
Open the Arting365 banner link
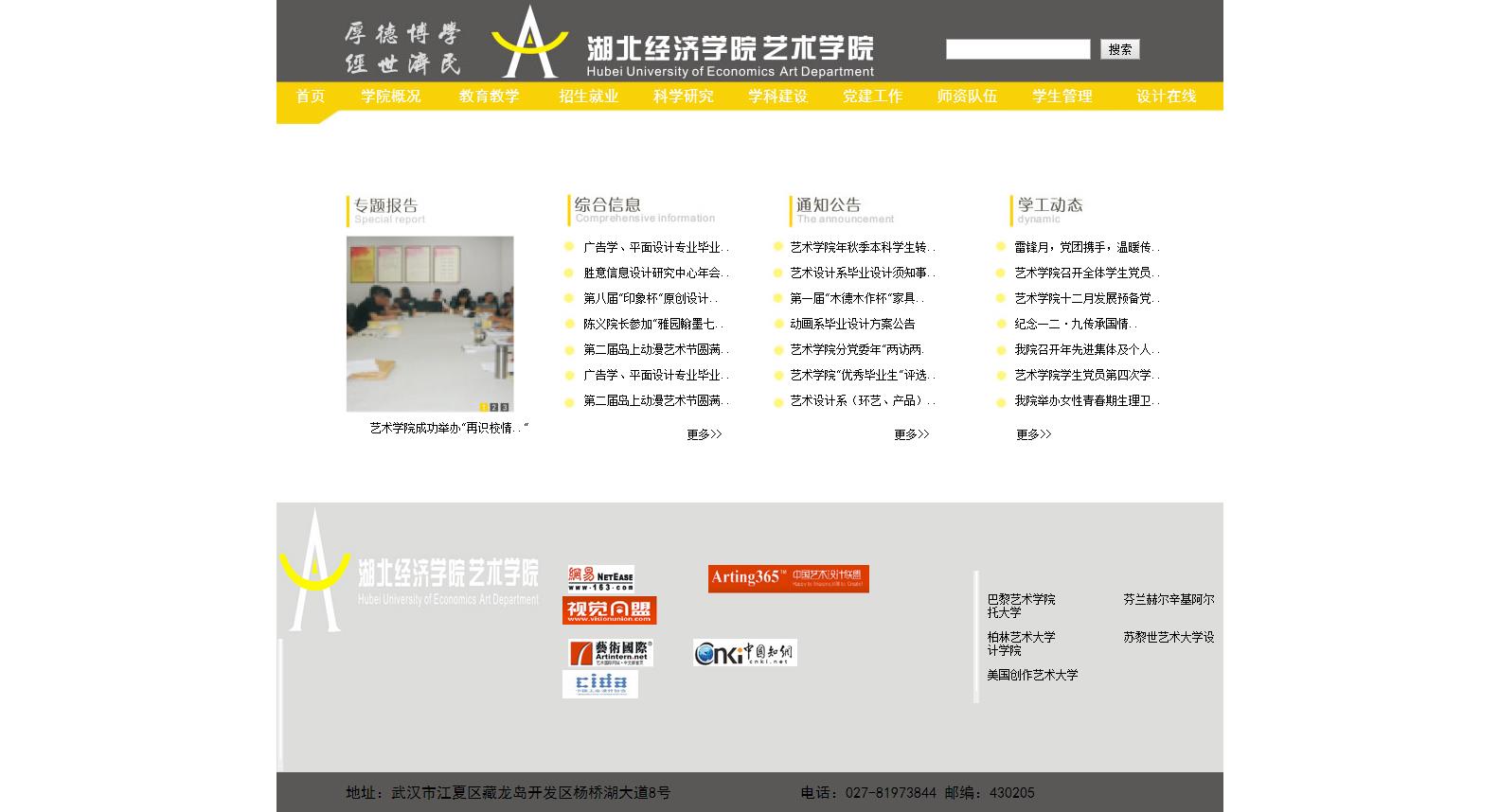click(788, 578)
